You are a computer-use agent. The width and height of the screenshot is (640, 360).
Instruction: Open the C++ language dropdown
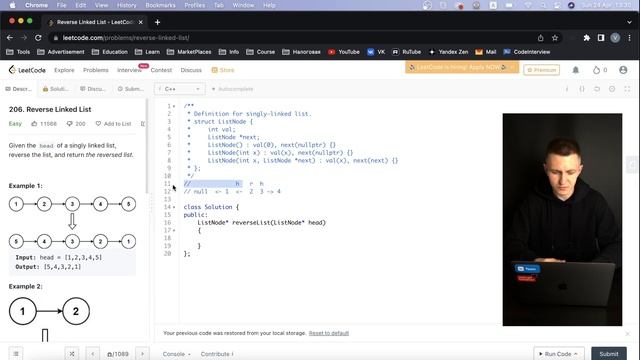point(180,89)
